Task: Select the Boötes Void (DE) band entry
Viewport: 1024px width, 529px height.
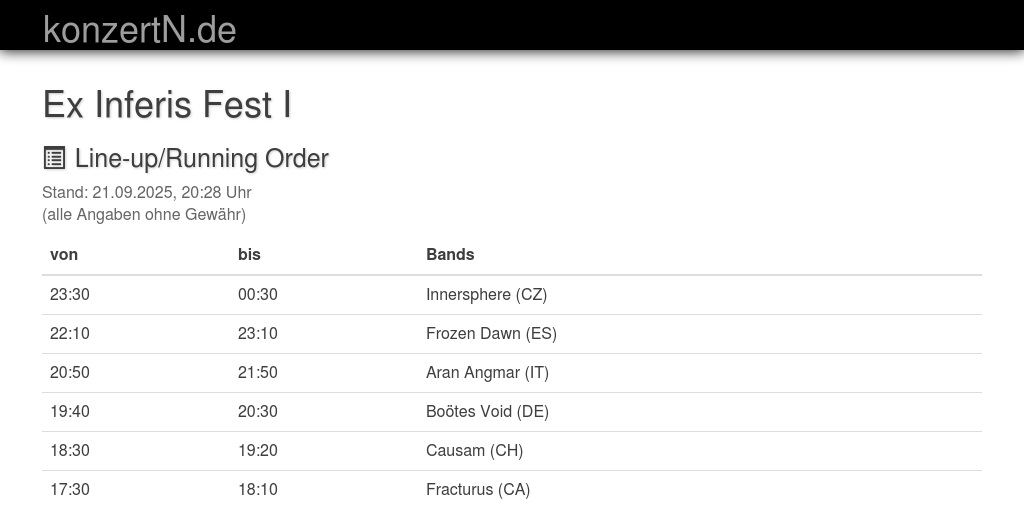Action: 487,411
